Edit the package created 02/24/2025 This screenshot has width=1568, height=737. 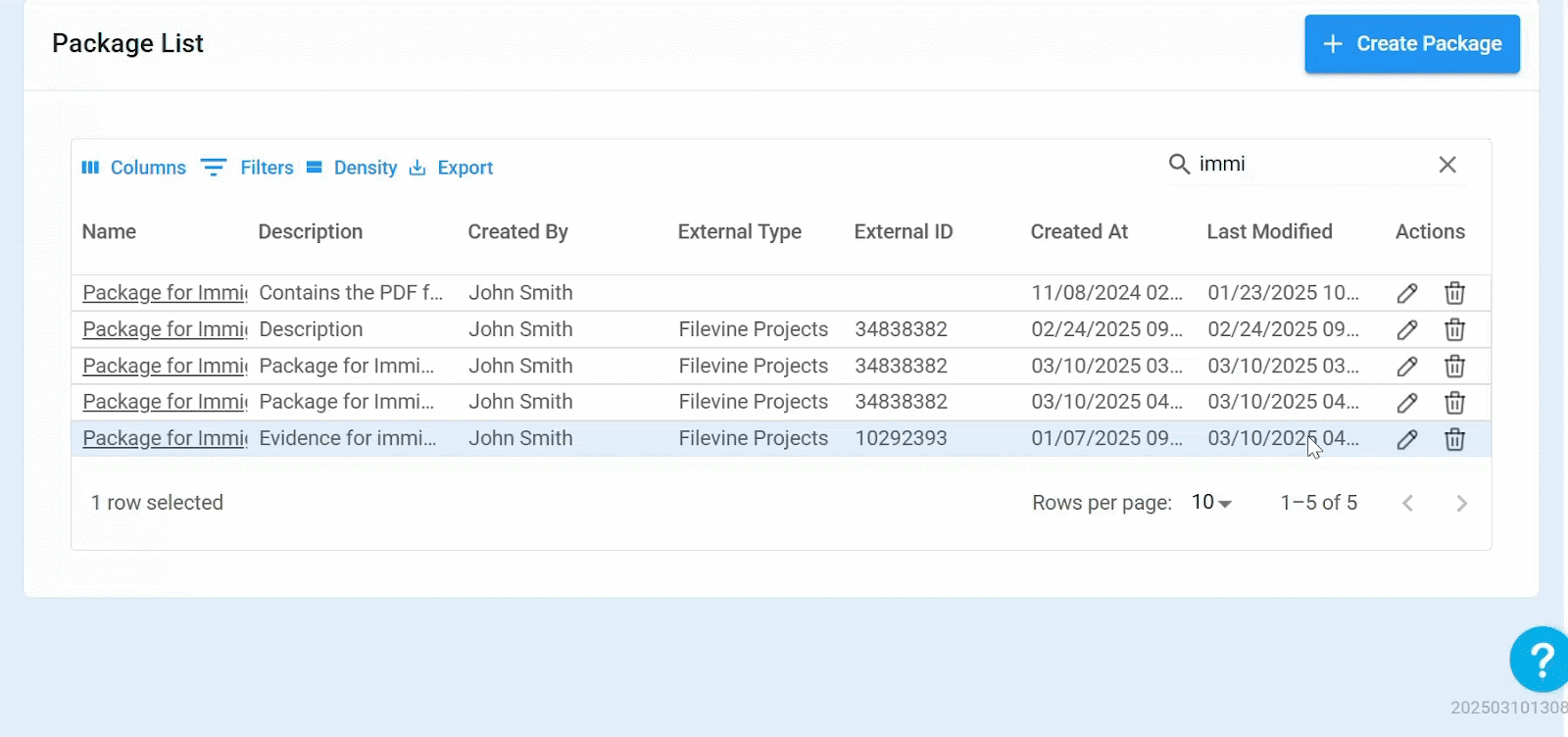[x=1407, y=329]
